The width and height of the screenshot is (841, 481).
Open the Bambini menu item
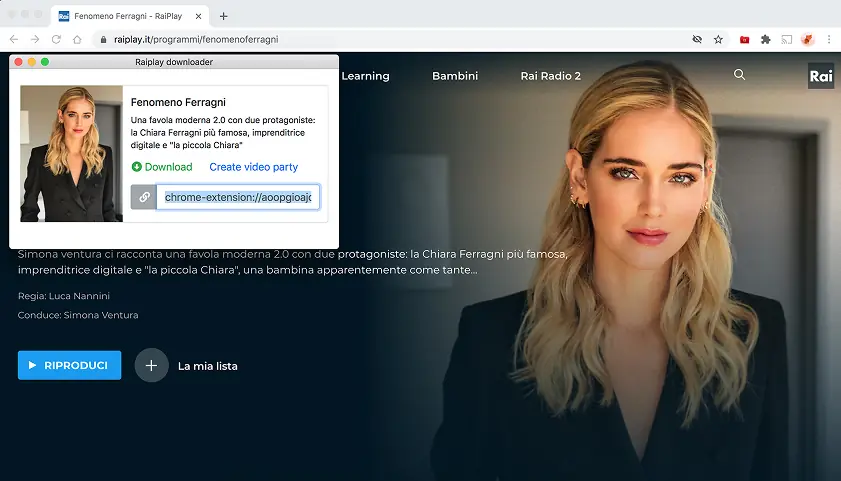click(455, 76)
